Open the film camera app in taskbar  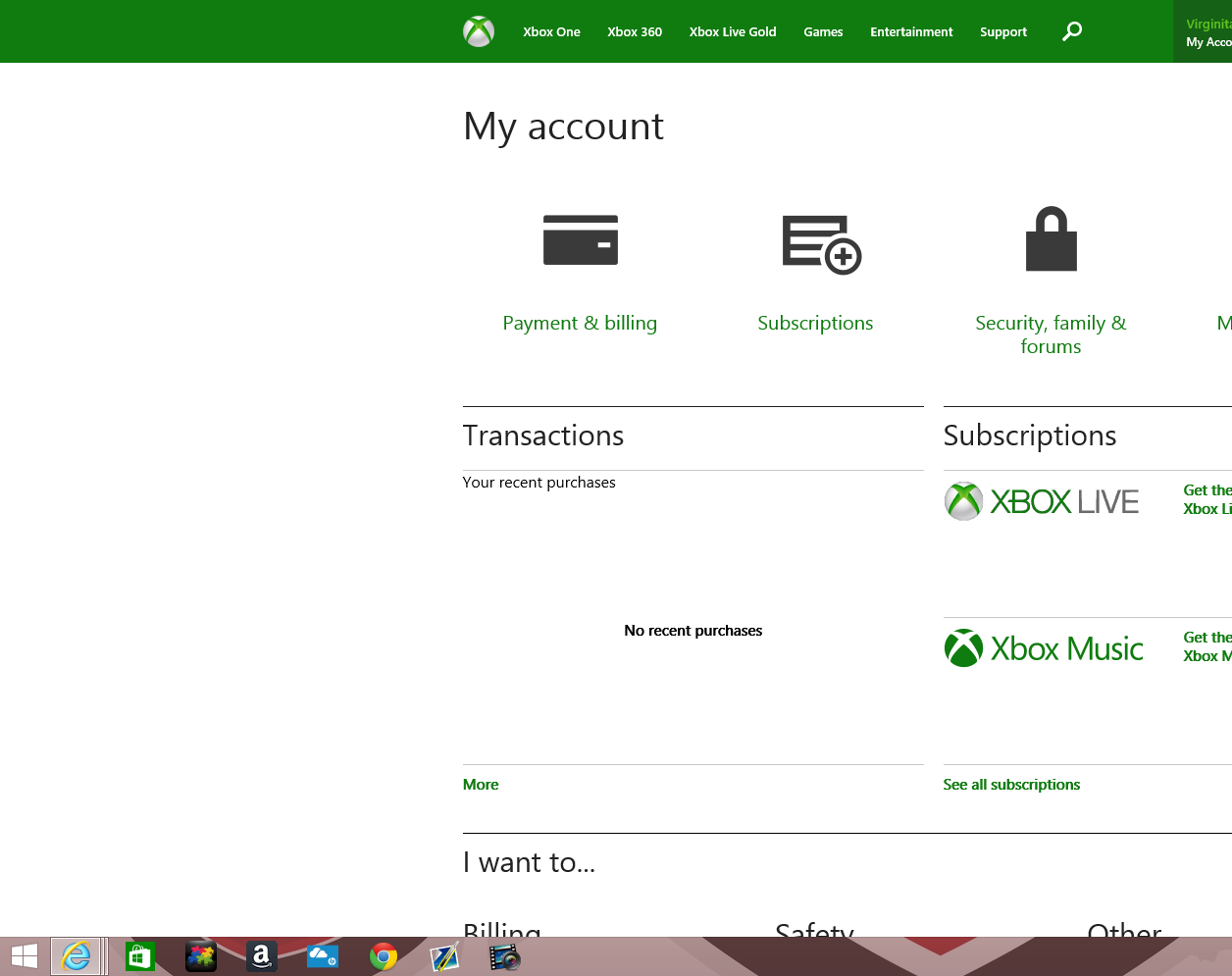point(505,956)
